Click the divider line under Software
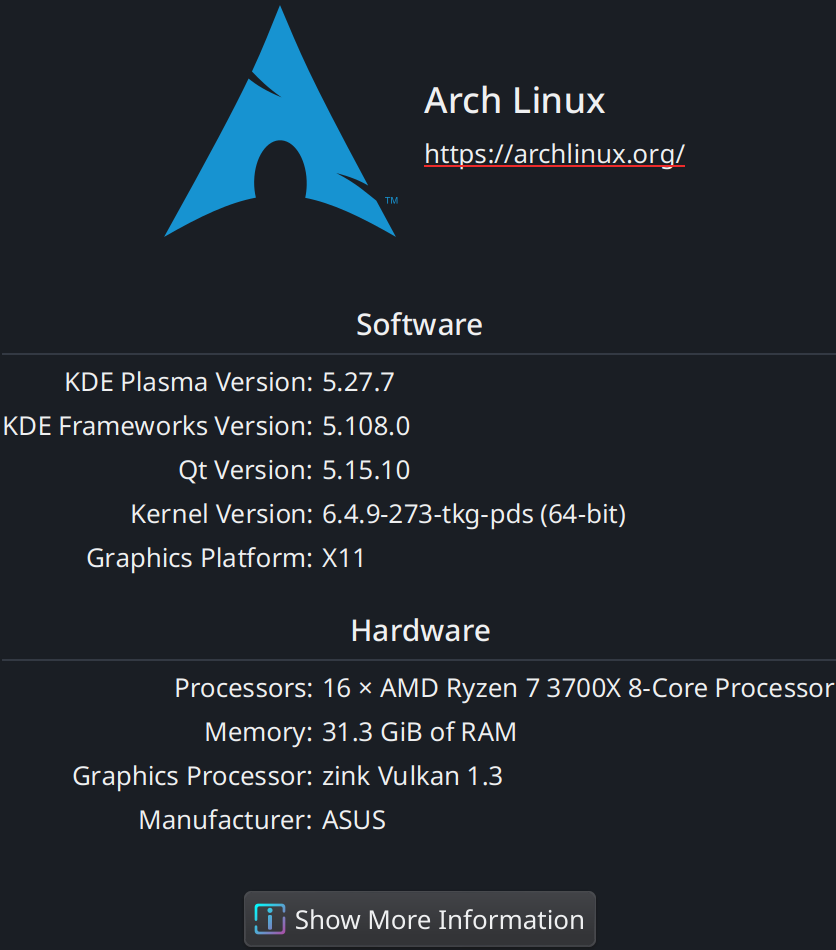The image size is (836, 950). click(x=418, y=352)
